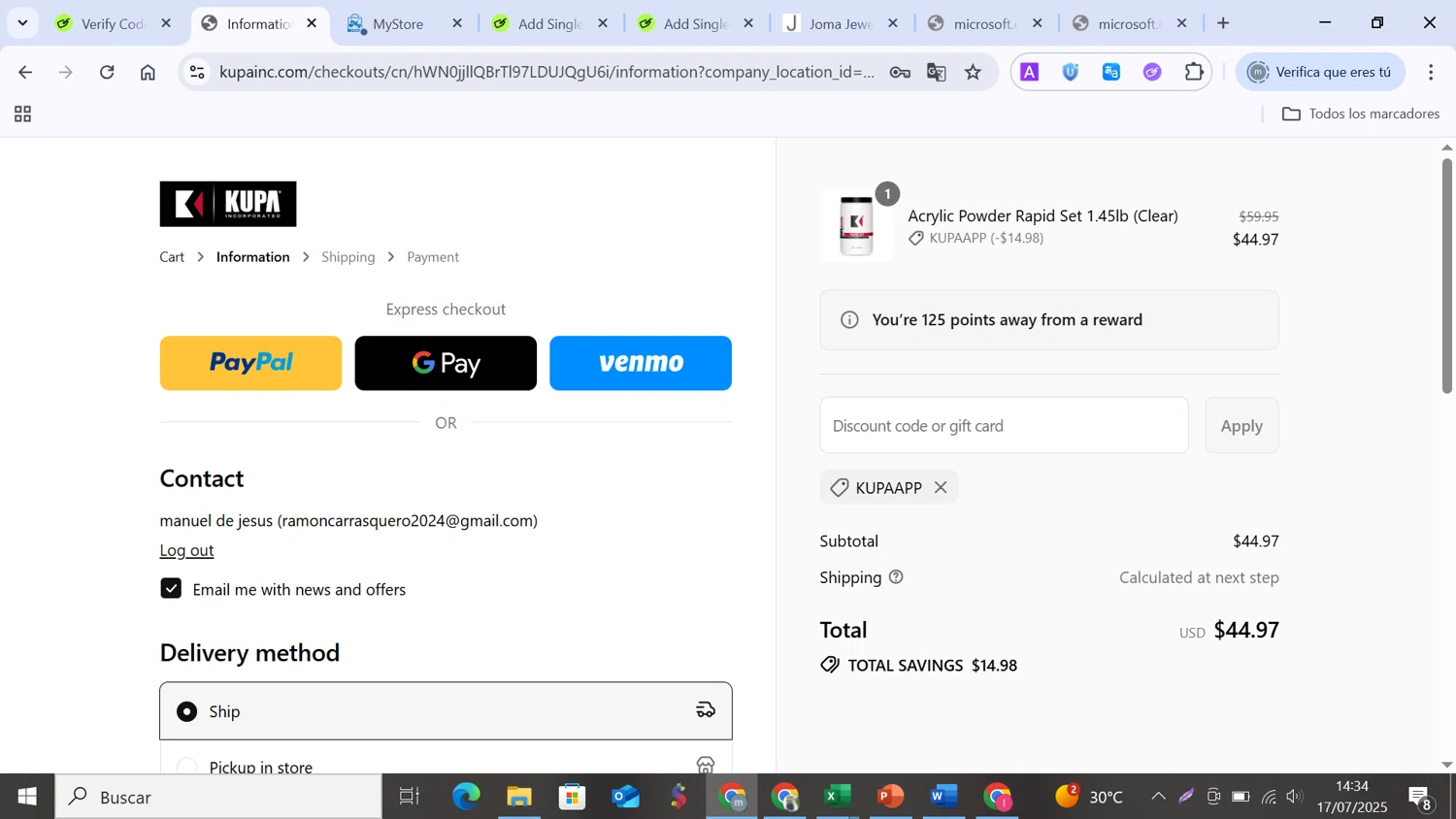Click the reward points info icon
Image resolution: width=1456 pixels, height=819 pixels.
pos(849,320)
